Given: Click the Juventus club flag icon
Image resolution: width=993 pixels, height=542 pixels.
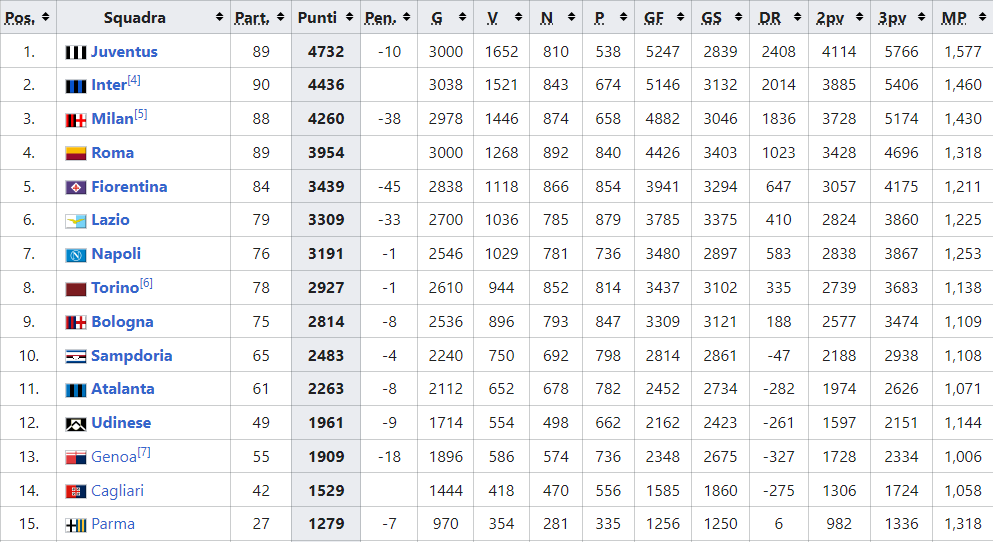Looking at the screenshot, I should [x=76, y=52].
